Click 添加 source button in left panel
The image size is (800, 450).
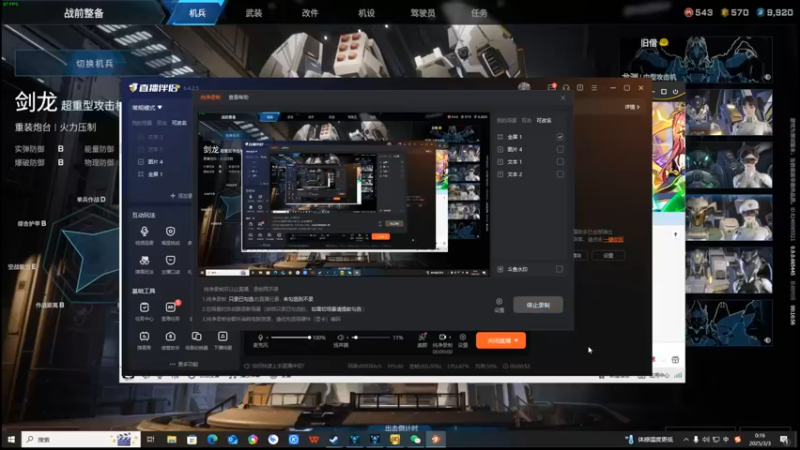pos(181,196)
